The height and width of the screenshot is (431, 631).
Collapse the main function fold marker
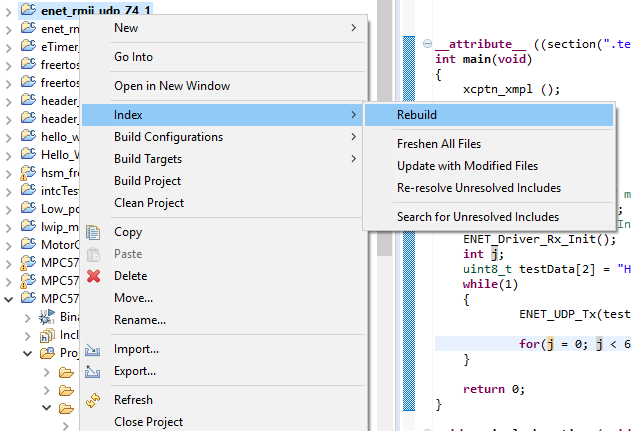click(x=427, y=43)
